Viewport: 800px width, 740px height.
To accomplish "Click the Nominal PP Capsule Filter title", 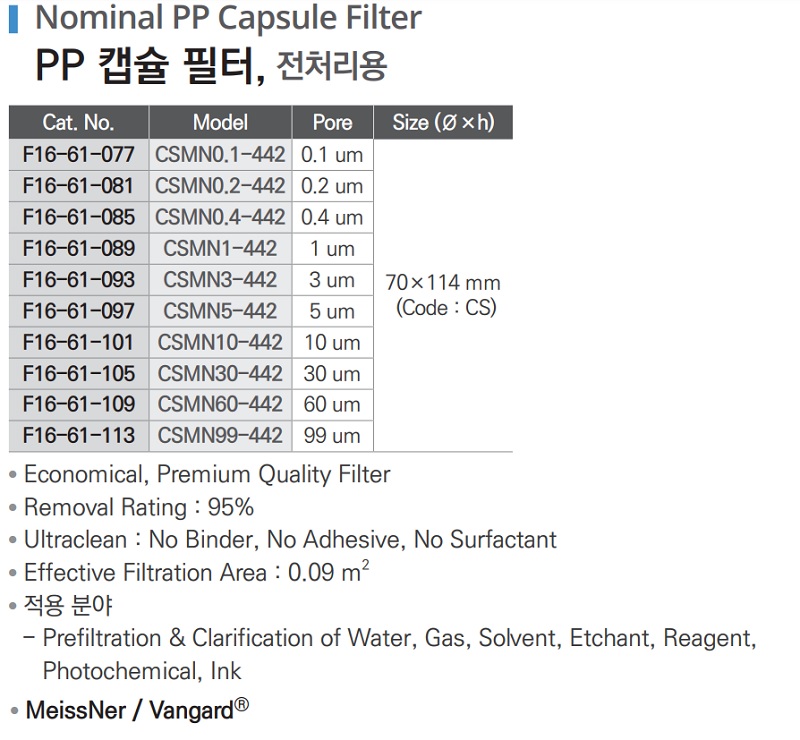I will [x=228, y=18].
